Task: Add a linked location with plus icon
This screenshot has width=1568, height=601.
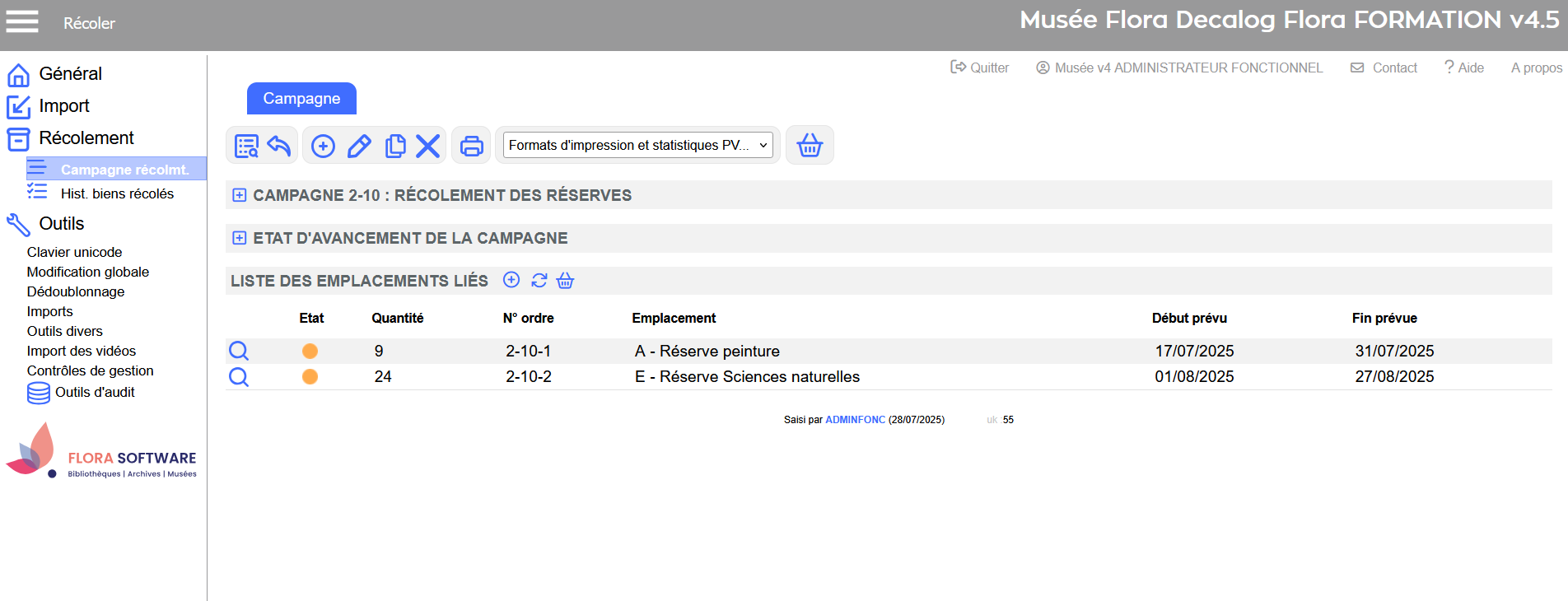Action: click(x=511, y=281)
